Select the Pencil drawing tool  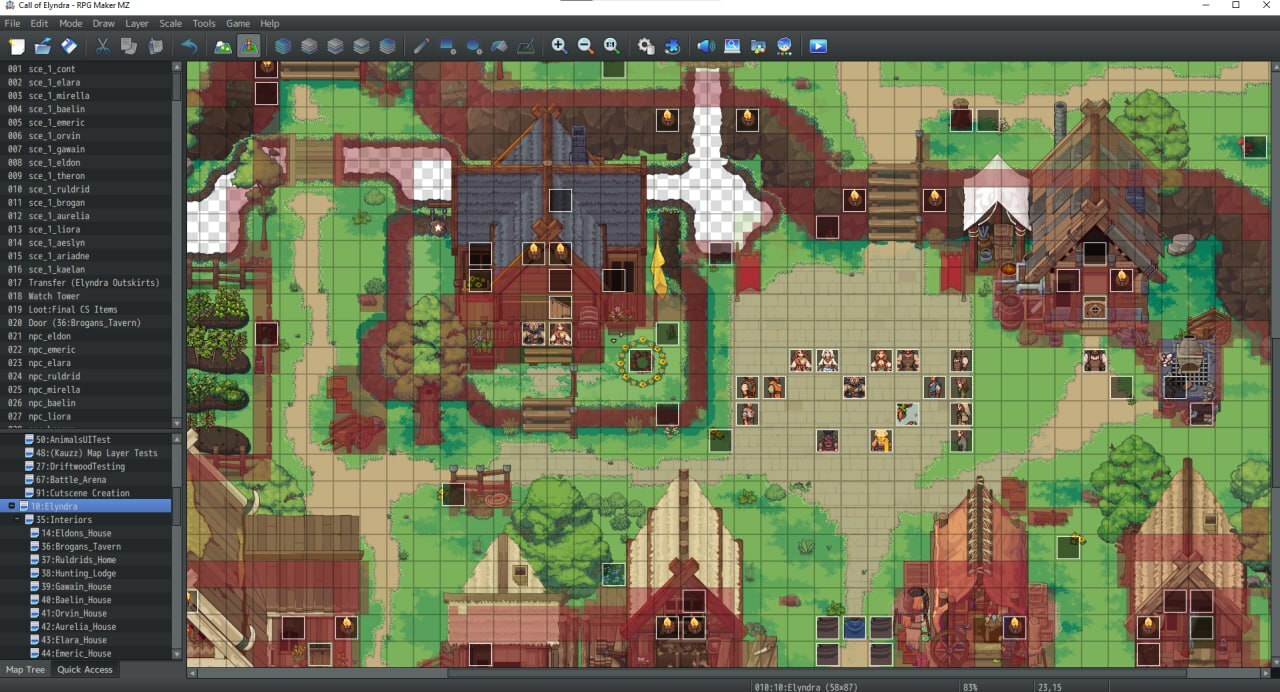tap(421, 46)
